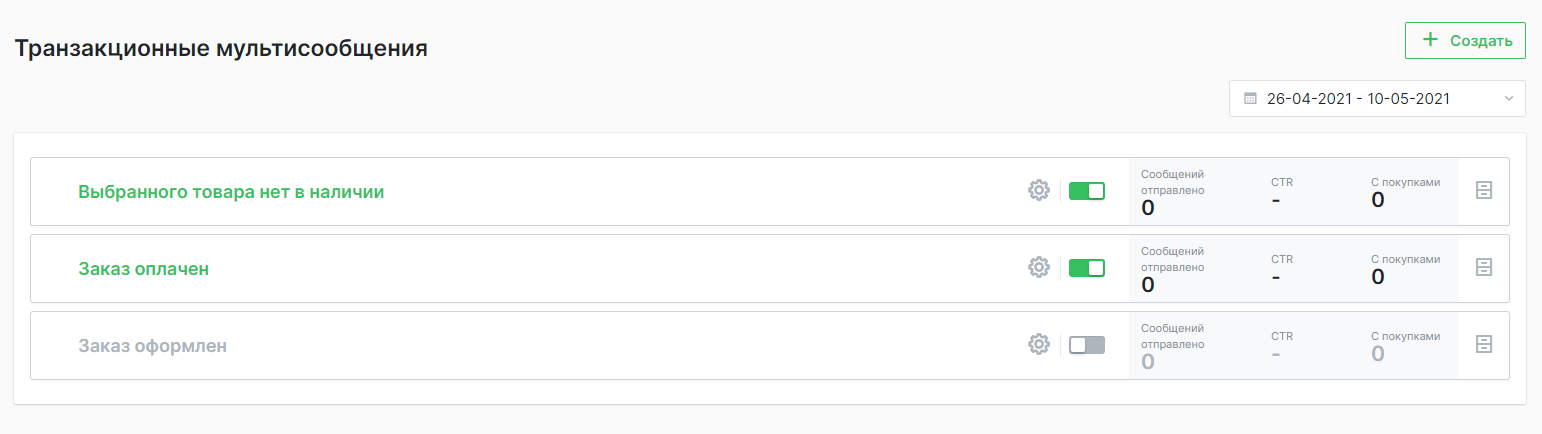Turn off the "Заказ оплачен" switch
Screen dimensions: 1542x434
(1087, 268)
